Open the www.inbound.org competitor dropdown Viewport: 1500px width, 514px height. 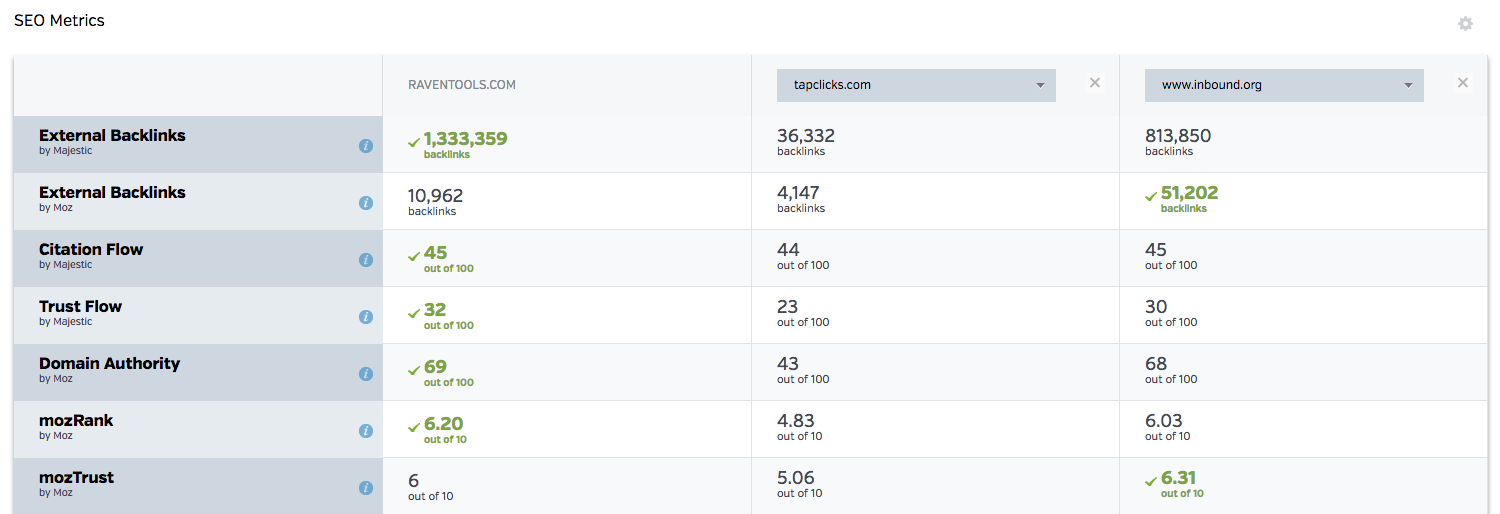(1284, 85)
